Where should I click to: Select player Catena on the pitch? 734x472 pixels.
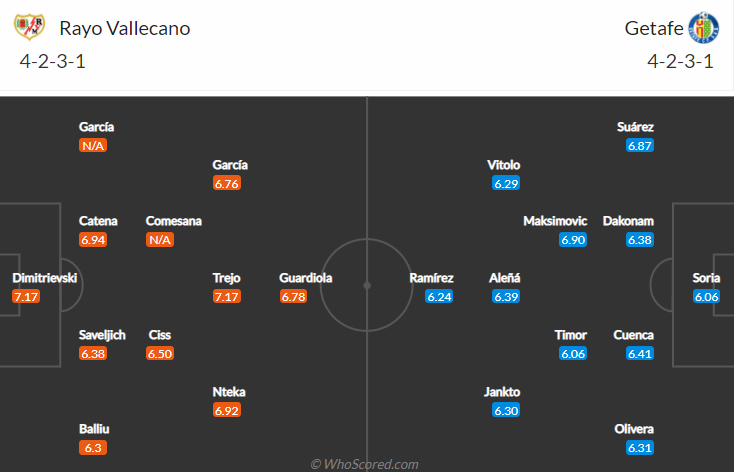pos(98,221)
